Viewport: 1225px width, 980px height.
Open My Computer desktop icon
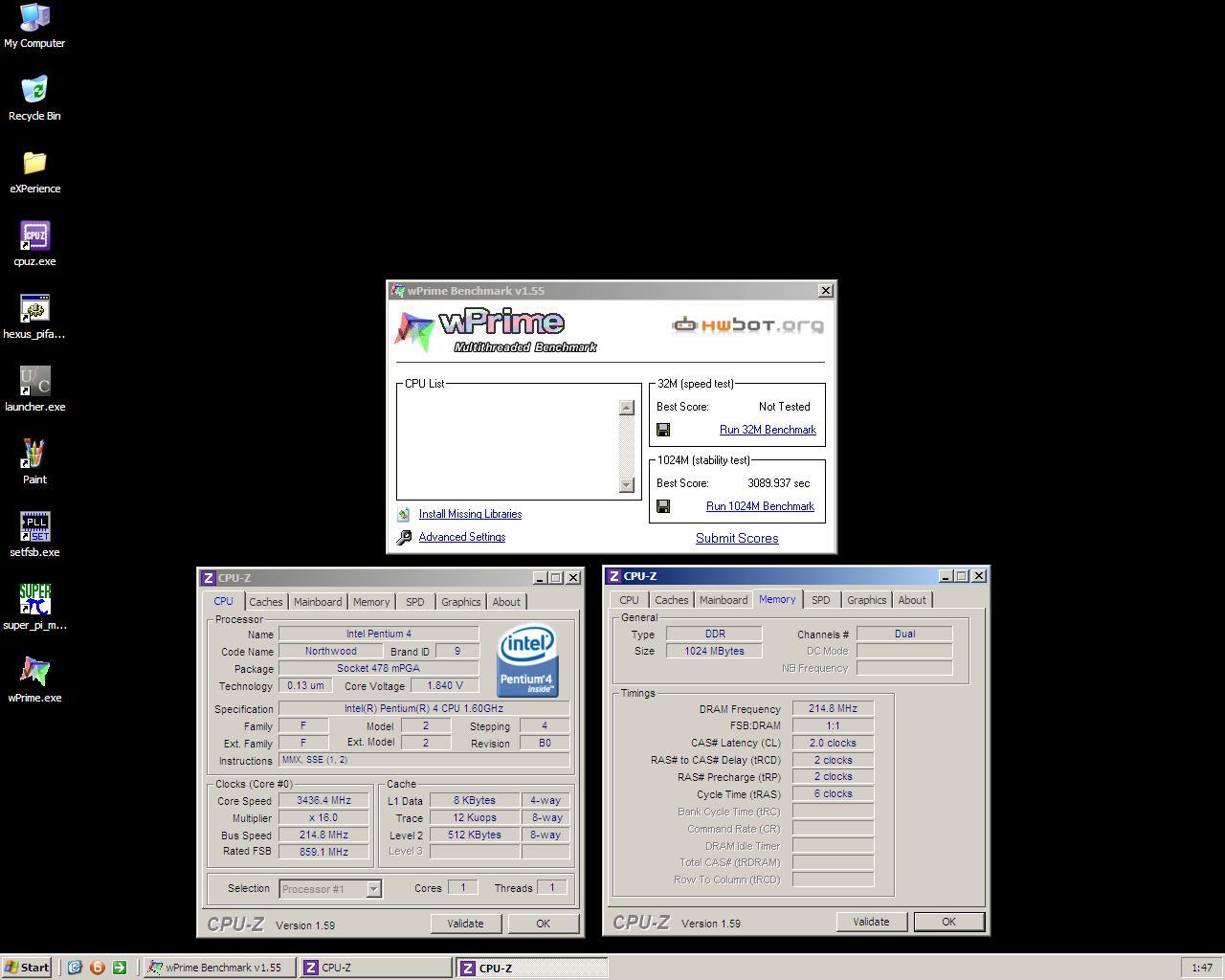click(x=34, y=25)
